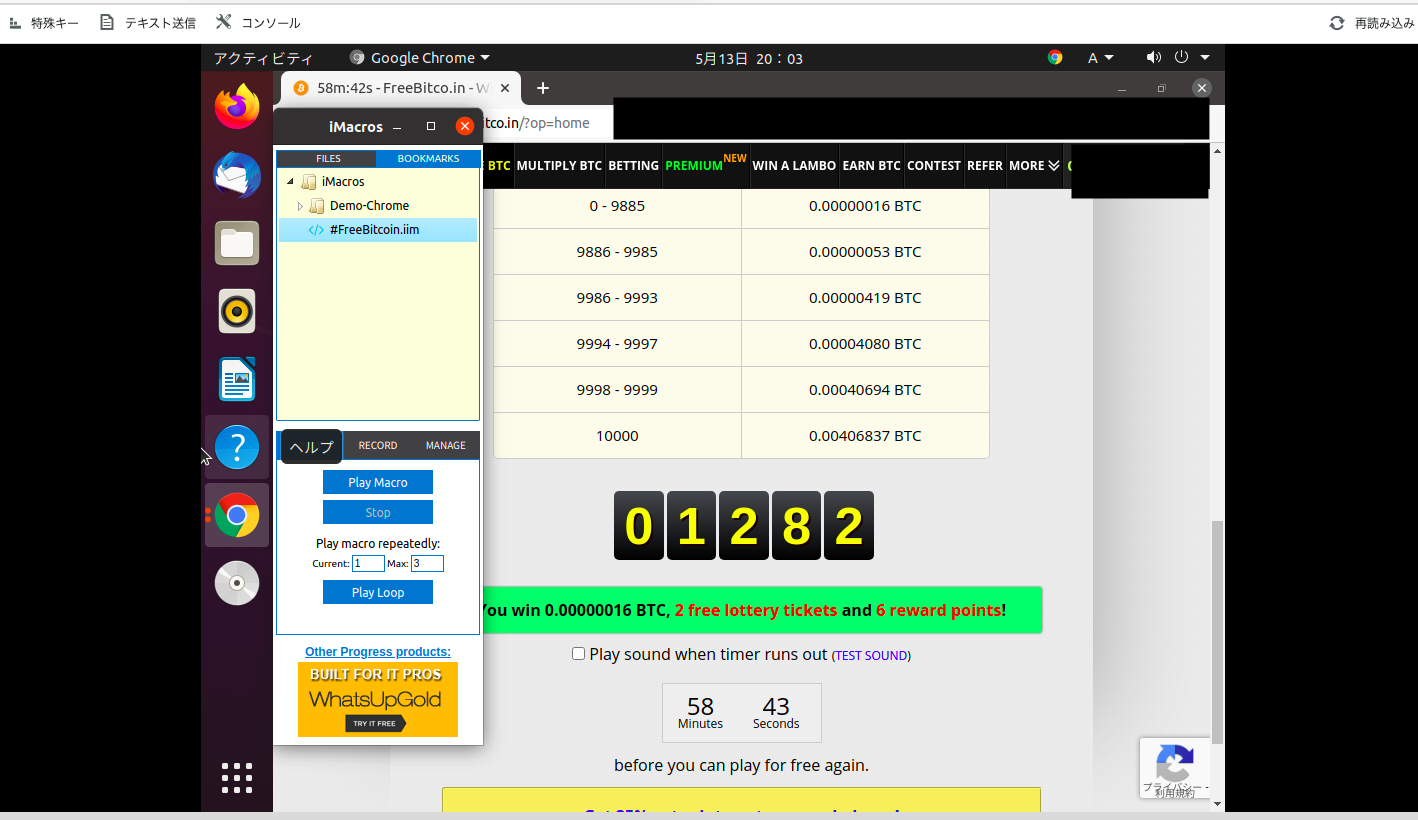
Task: Open the disc drive dock icon
Action: pos(237,583)
